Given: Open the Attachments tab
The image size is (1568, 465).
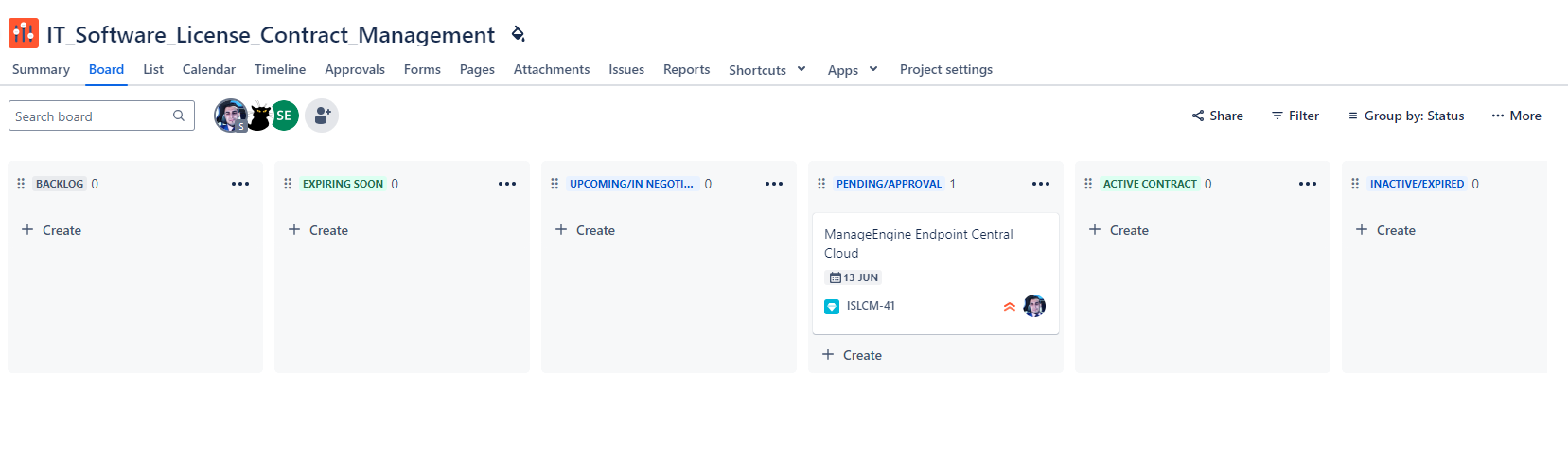Looking at the screenshot, I should (552, 69).
